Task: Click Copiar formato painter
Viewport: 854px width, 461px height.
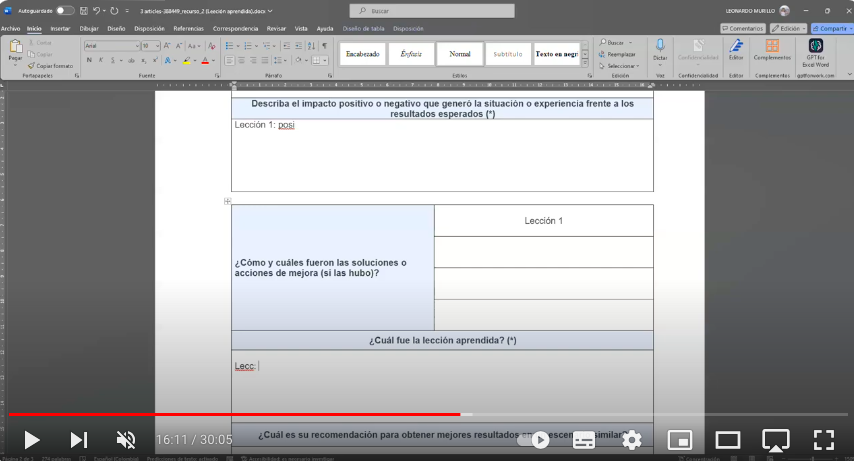Action: click(x=55, y=65)
